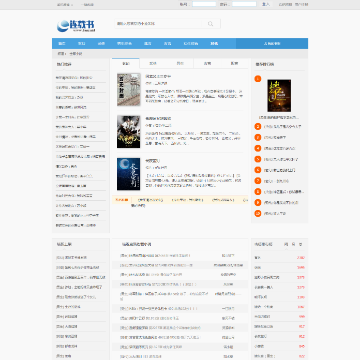Click the login button after the password field
Screen dimensions: 360x360
pos(266,4)
